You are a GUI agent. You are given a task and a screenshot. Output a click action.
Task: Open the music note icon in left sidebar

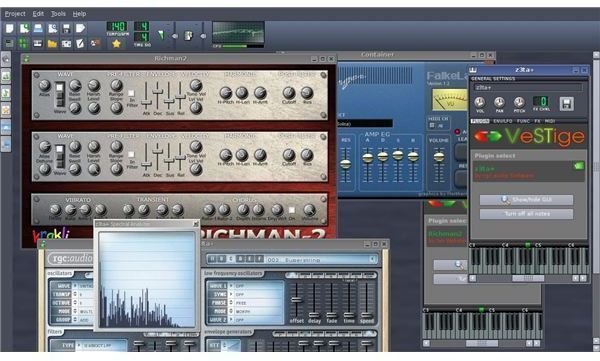coord(6,93)
